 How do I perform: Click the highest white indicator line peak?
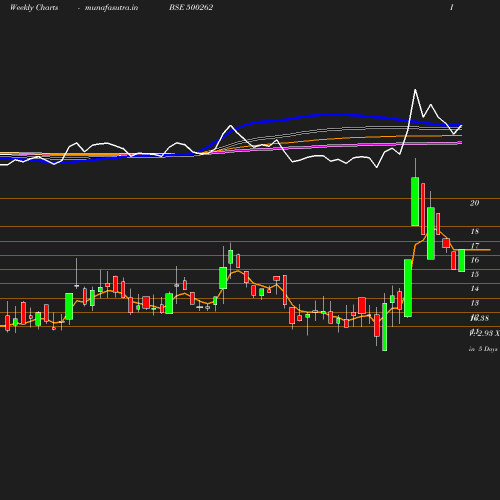click(x=415, y=89)
